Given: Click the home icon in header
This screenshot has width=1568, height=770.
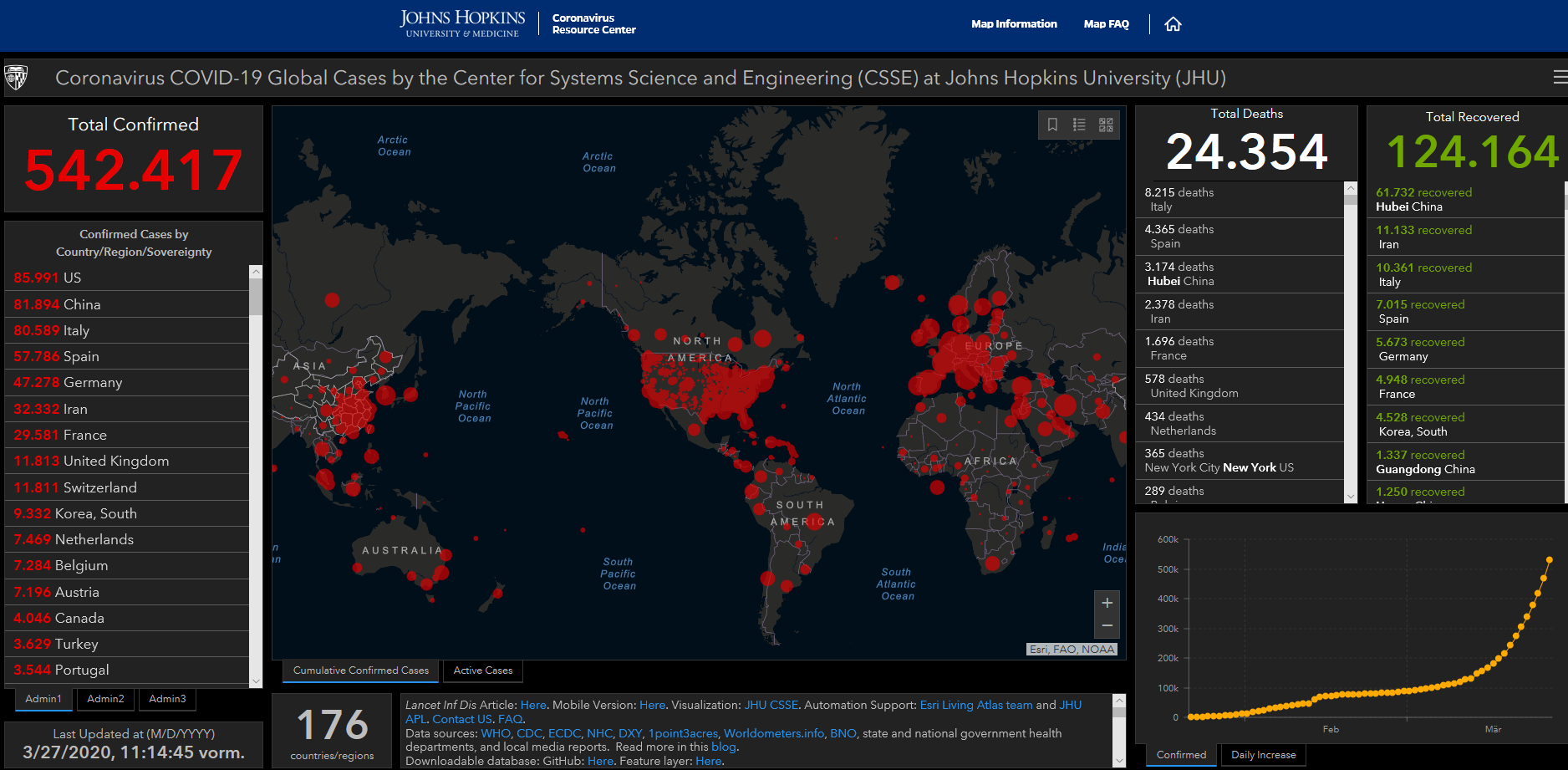Looking at the screenshot, I should pyautogui.click(x=1173, y=24).
